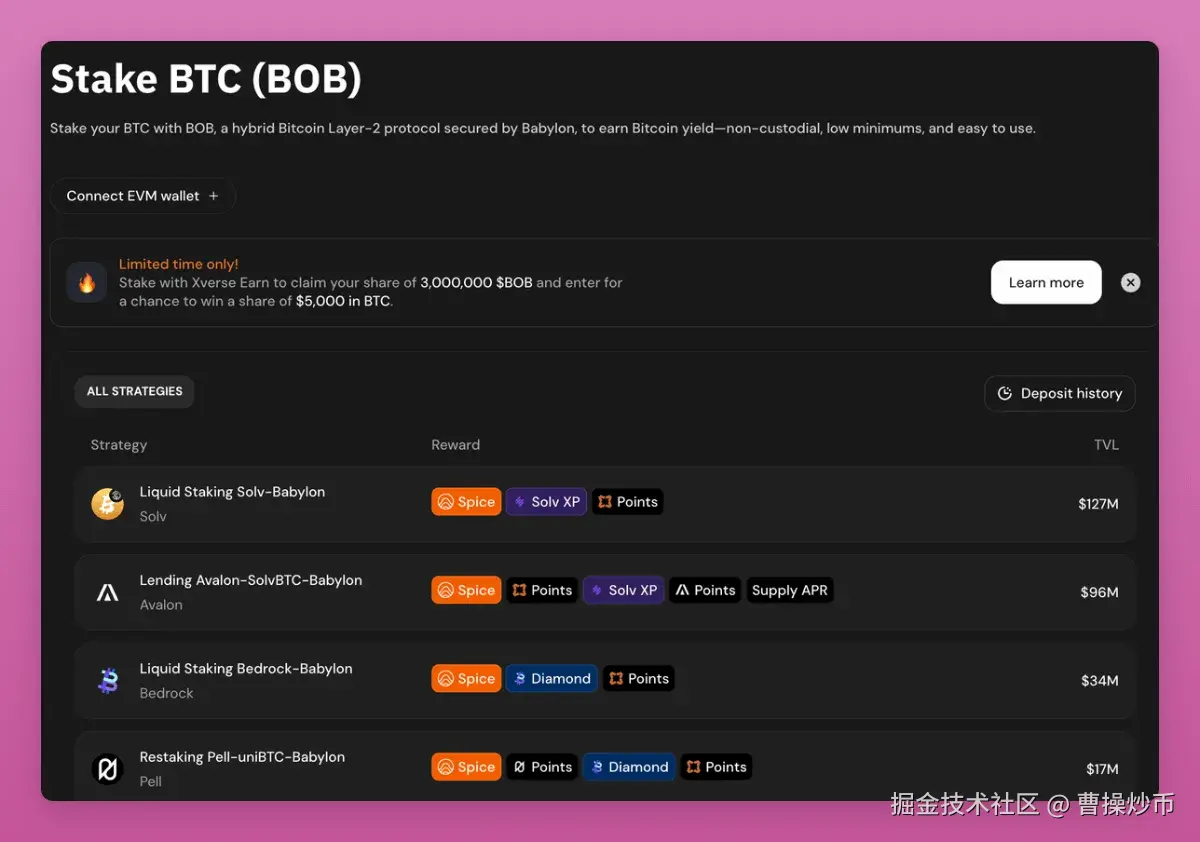The image size is (1200, 842).
Task: Click Avalon Points badge left of Supply APR
Action: pos(705,590)
